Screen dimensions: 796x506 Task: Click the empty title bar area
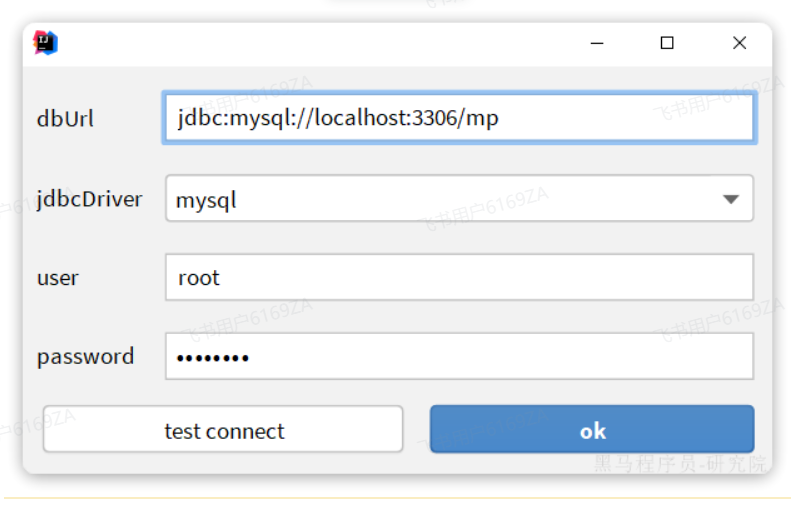click(320, 43)
